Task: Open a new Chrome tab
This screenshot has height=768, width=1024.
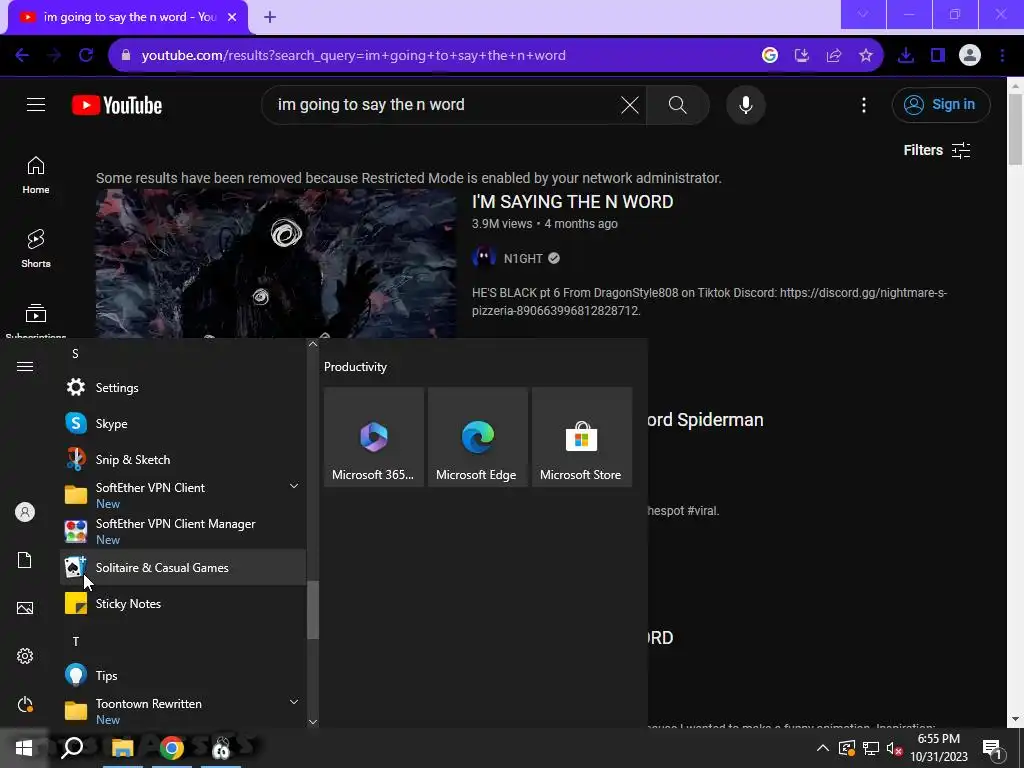Action: point(270,17)
